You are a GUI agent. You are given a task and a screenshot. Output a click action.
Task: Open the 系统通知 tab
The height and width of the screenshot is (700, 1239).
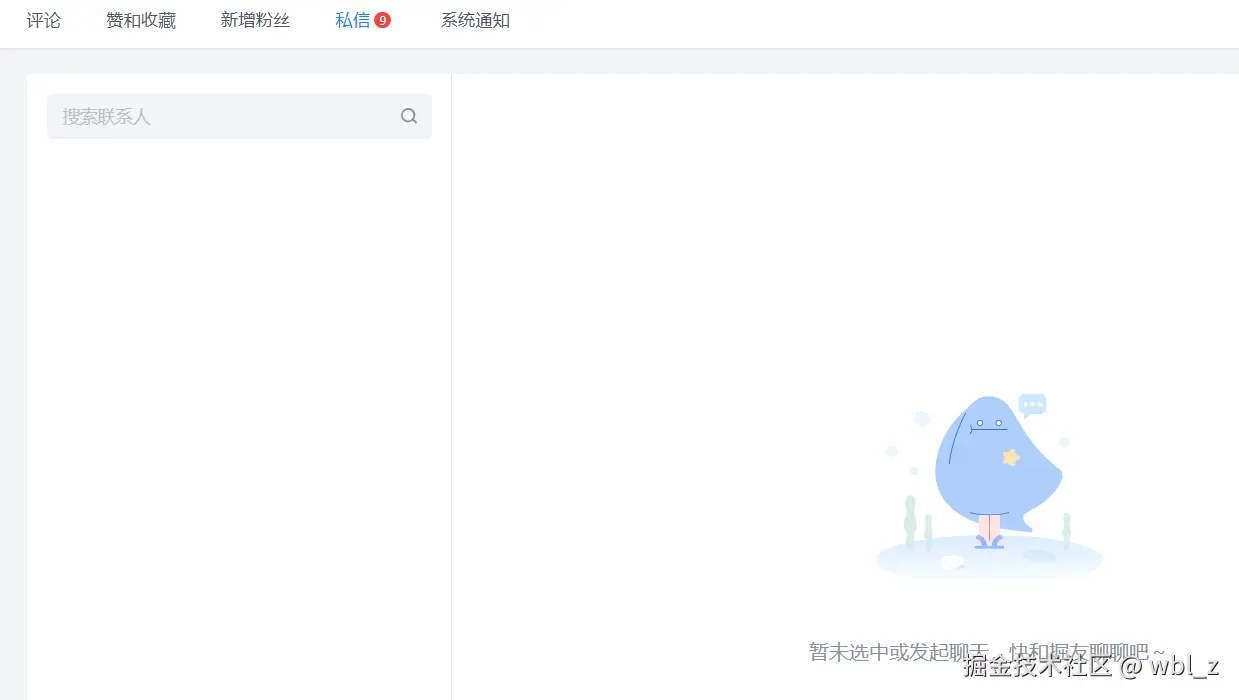coord(475,20)
